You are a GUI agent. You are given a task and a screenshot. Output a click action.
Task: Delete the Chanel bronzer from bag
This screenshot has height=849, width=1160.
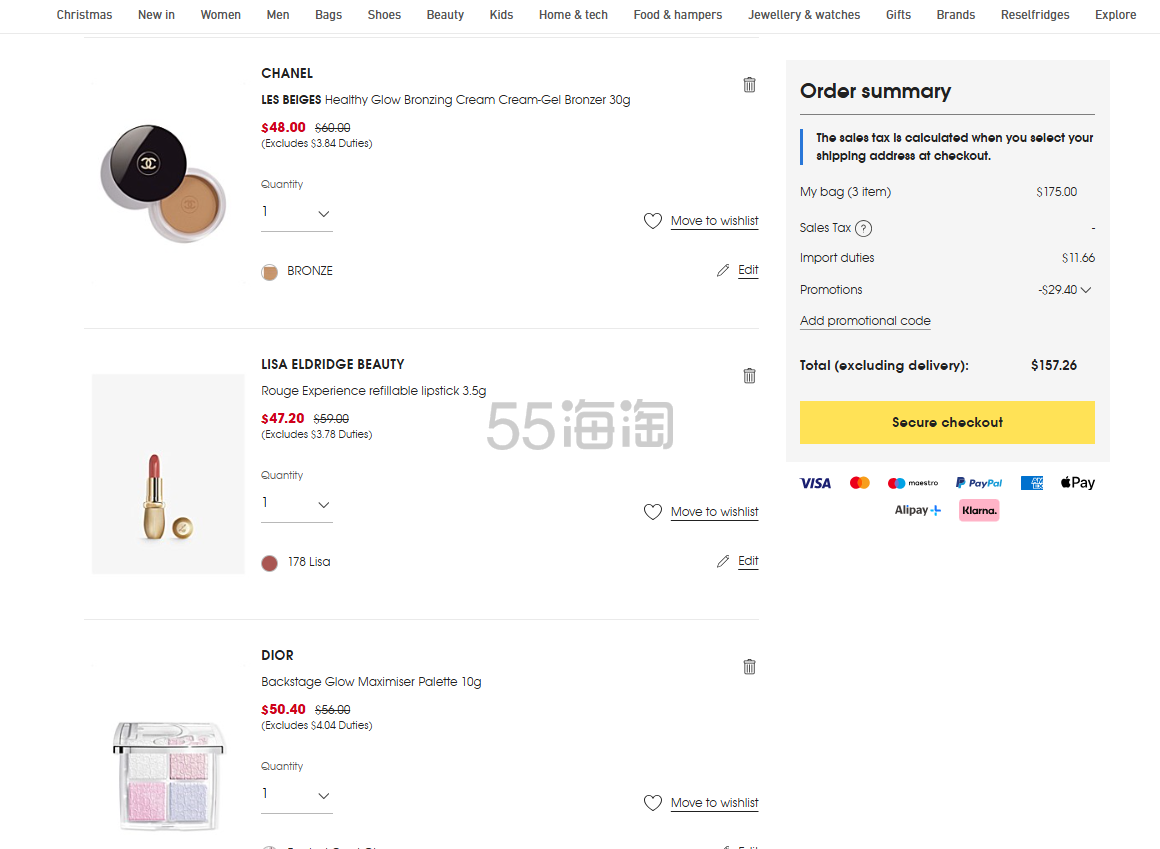pos(749,85)
